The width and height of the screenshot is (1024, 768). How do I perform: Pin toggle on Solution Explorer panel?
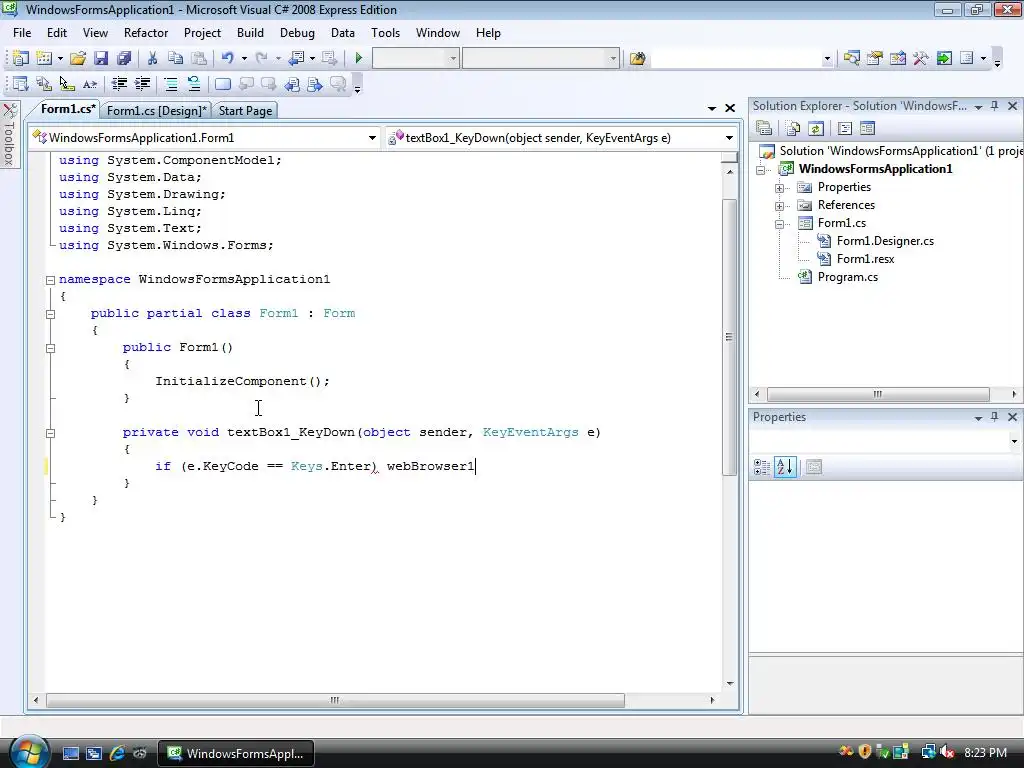[995, 106]
